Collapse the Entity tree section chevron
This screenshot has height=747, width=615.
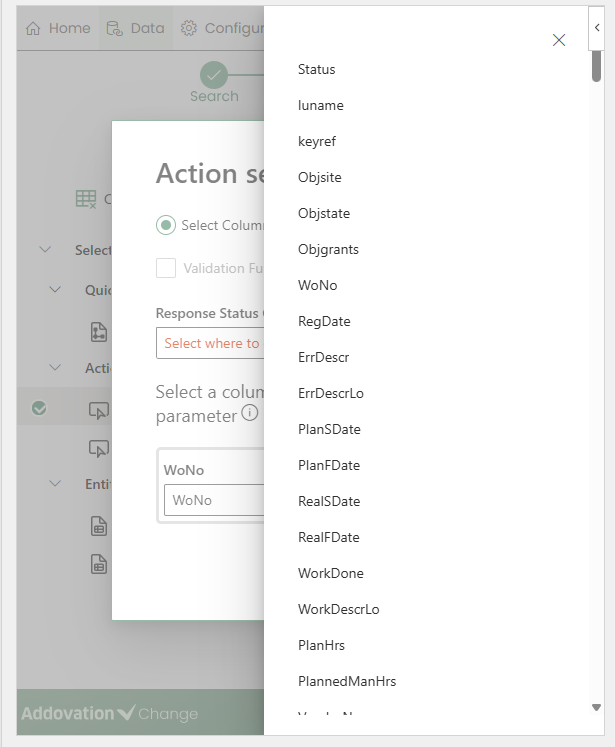(x=56, y=484)
